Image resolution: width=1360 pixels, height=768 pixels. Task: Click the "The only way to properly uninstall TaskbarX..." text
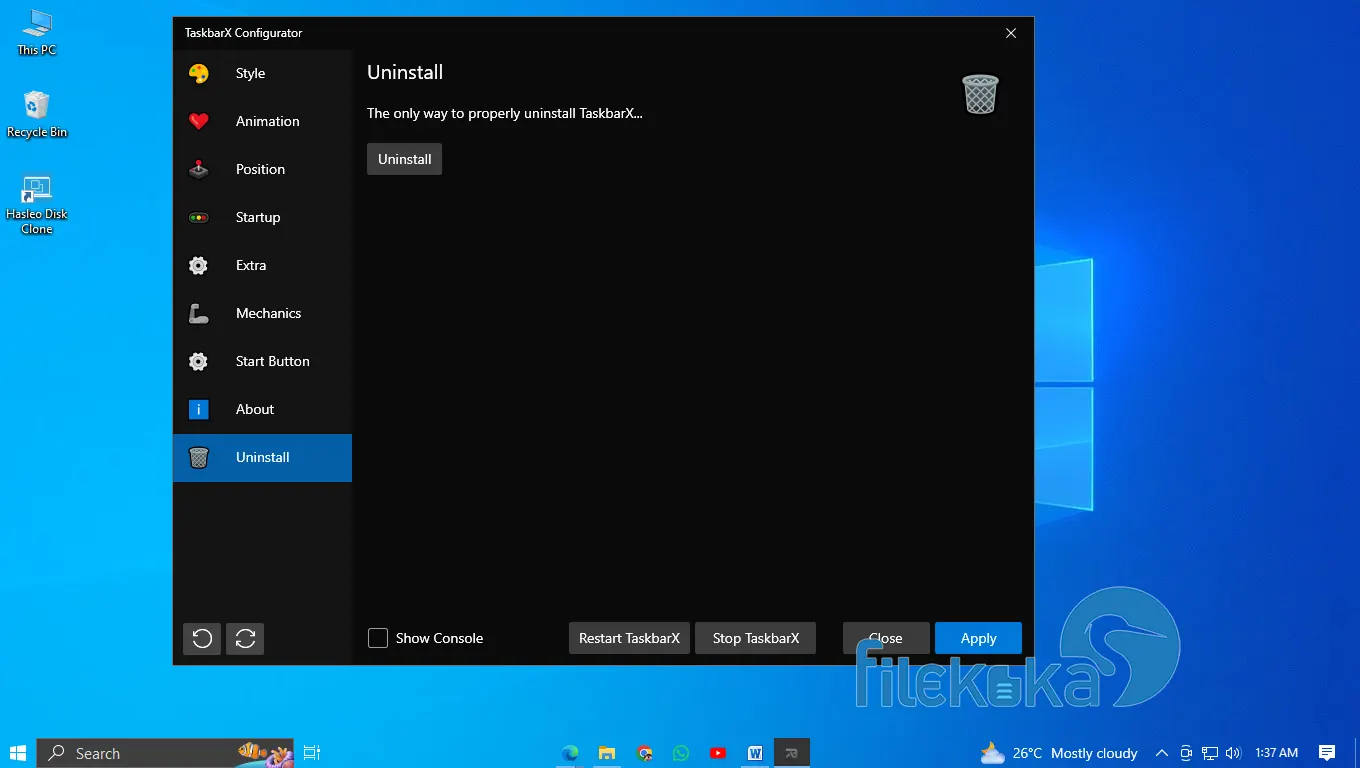[505, 113]
